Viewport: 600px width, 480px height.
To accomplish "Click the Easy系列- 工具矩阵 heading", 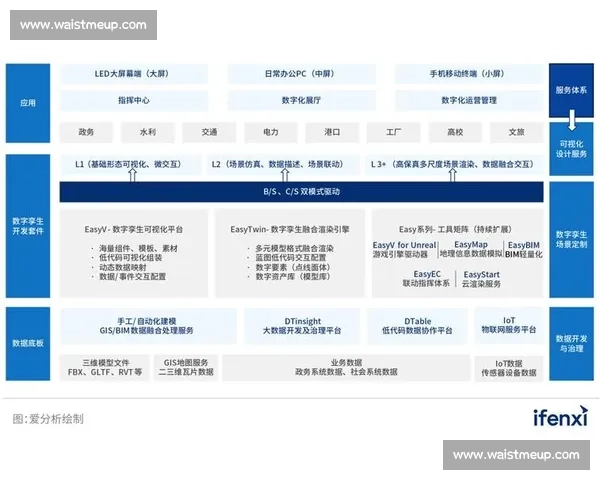I will (455, 229).
